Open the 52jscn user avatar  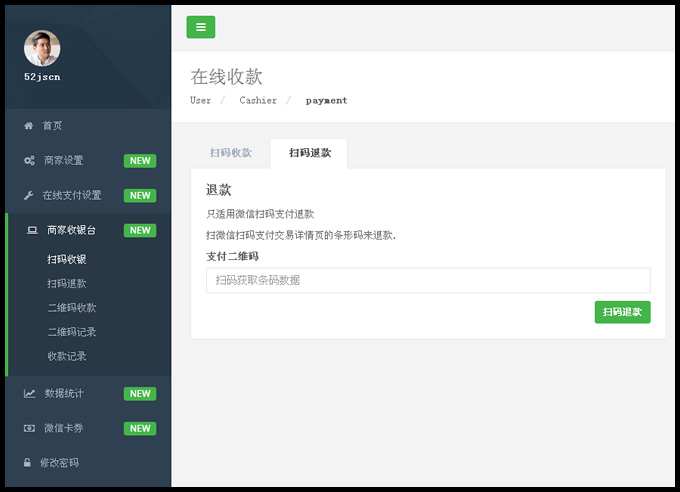pyautogui.click(x=42, y=48)
